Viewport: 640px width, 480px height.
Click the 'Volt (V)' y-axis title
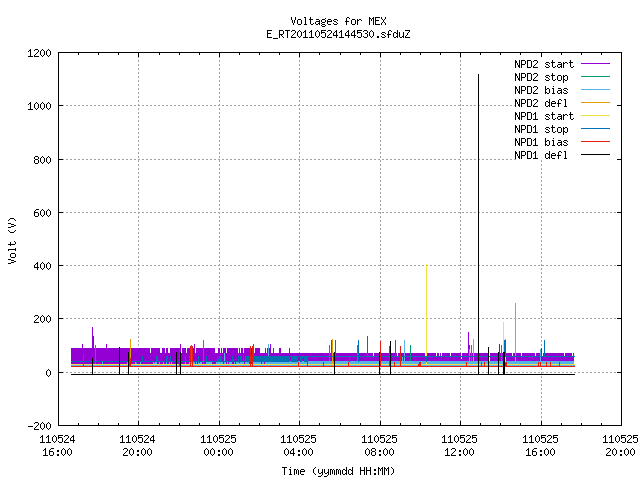pos(13,240)
